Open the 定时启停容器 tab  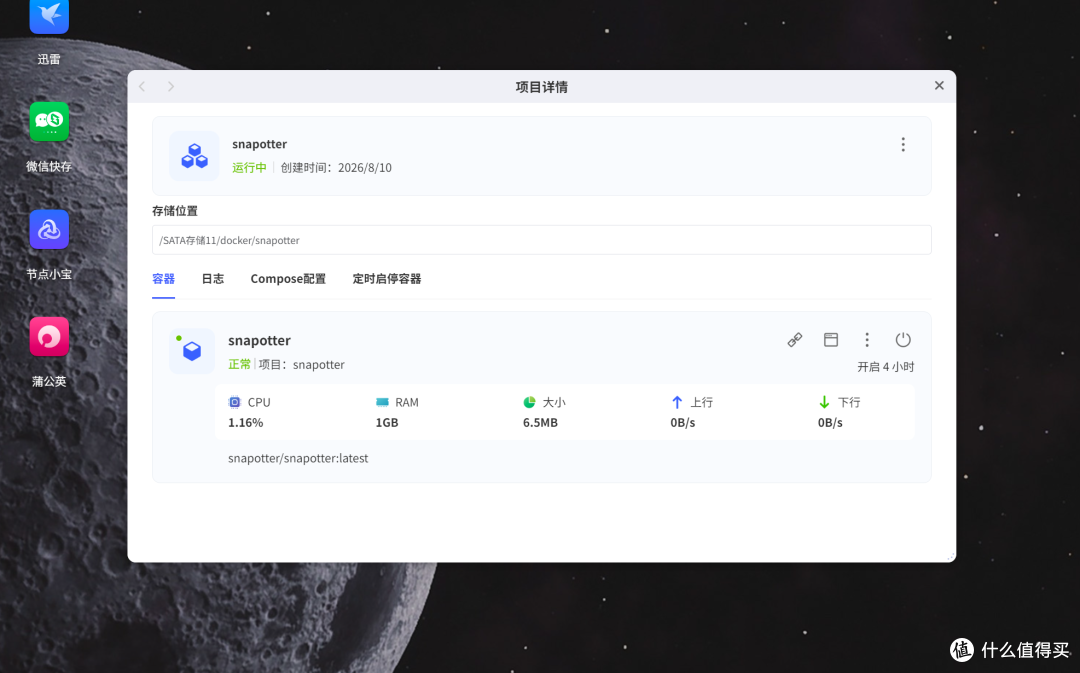click(x=386, y=279)
